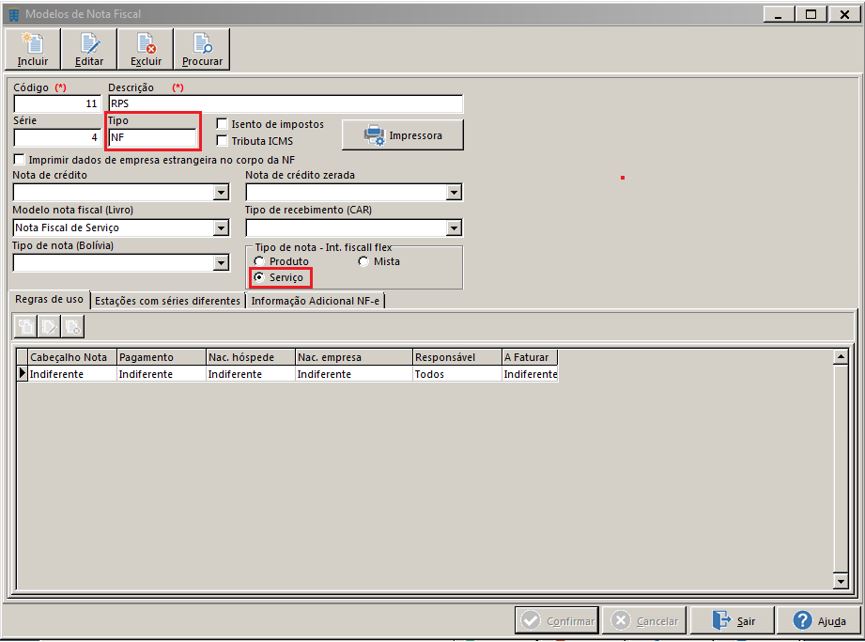
Task: Expand the Tipo de nota (Bolívia) dropdown
Action: point(221,263)
